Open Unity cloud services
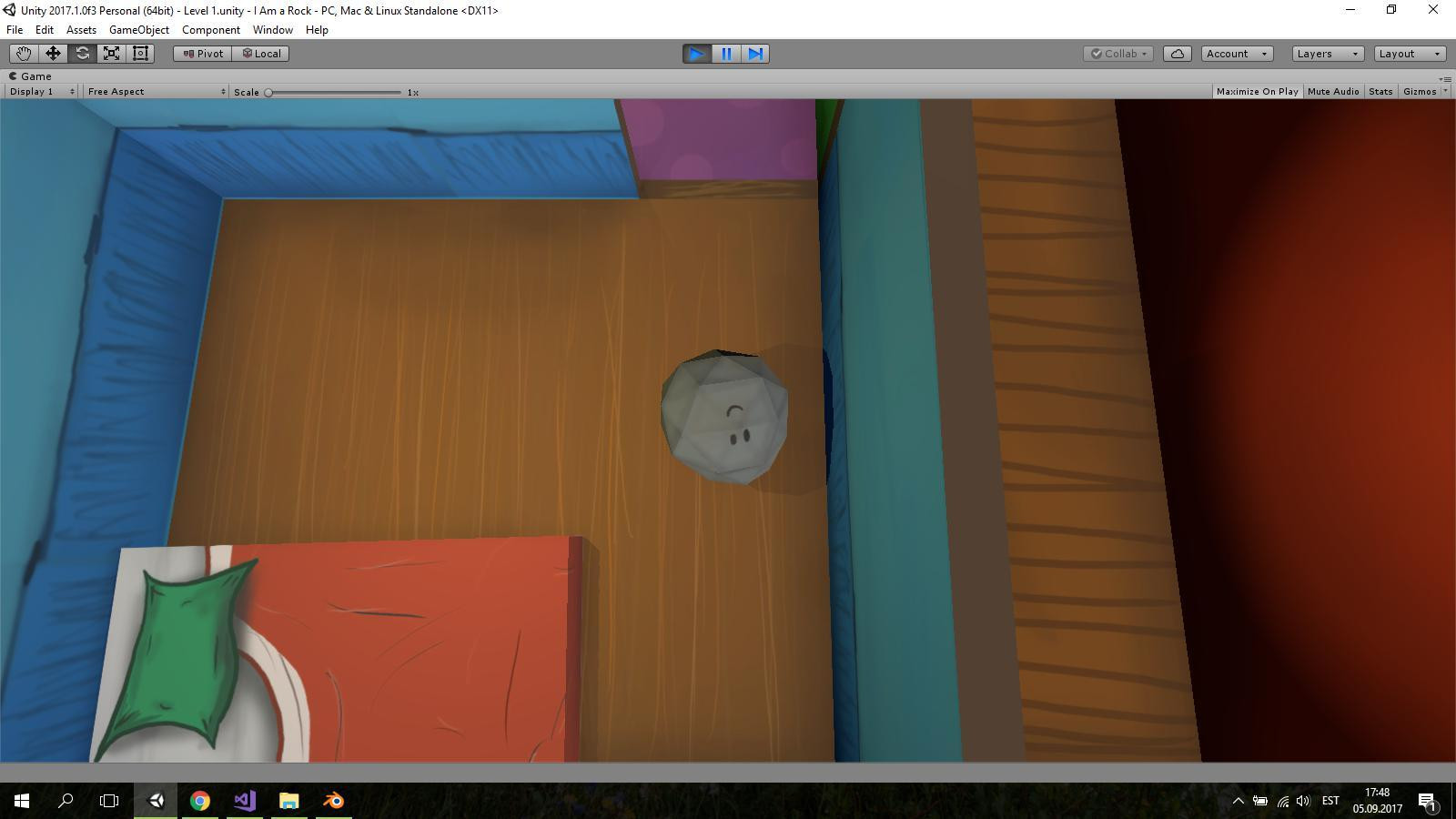 coord(1178,54)
